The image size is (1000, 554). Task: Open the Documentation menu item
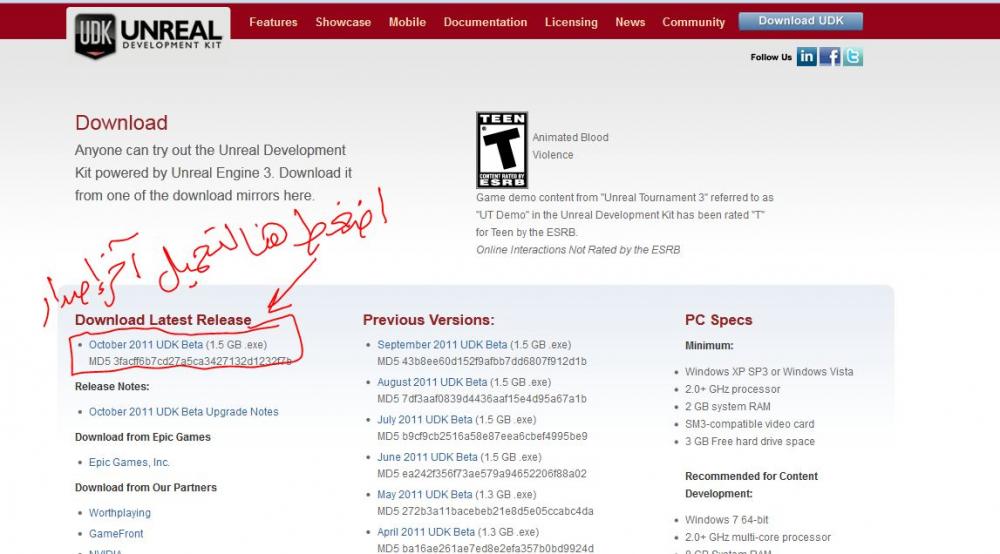click(x=485, y=22)
